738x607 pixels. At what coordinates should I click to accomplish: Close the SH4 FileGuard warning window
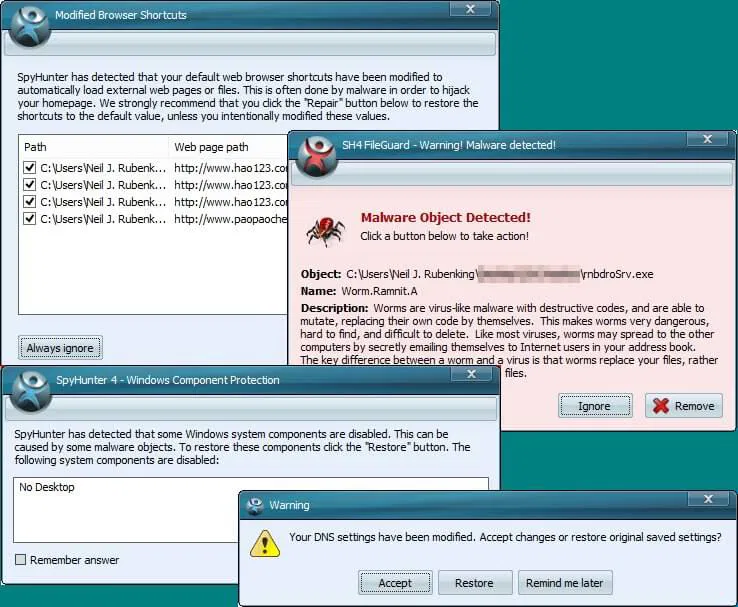(x=707, y=139)
